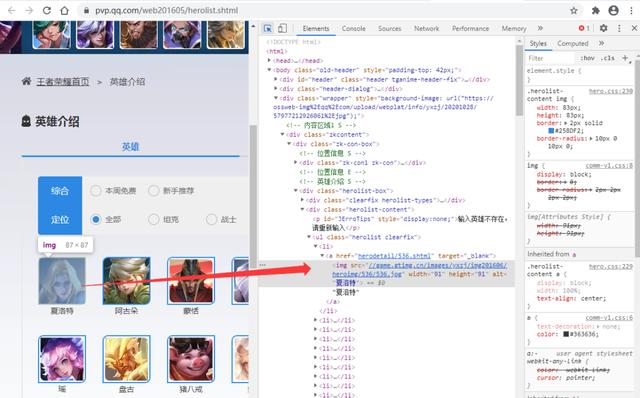The height and width of the screenshot is (398, 640).
Task: Expand the herolist-types div node
Action: 302,200
